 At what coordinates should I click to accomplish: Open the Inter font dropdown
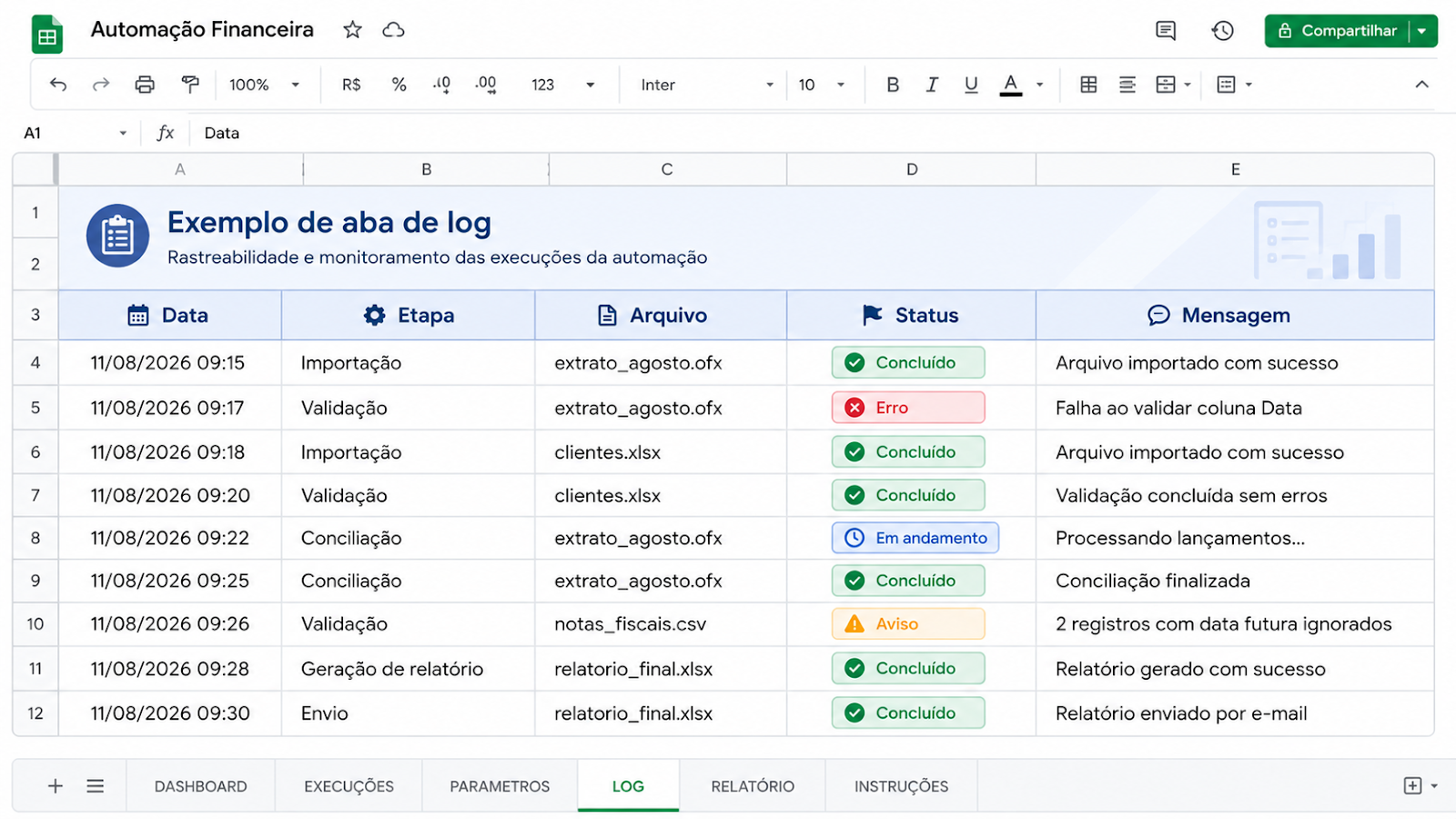706,85
